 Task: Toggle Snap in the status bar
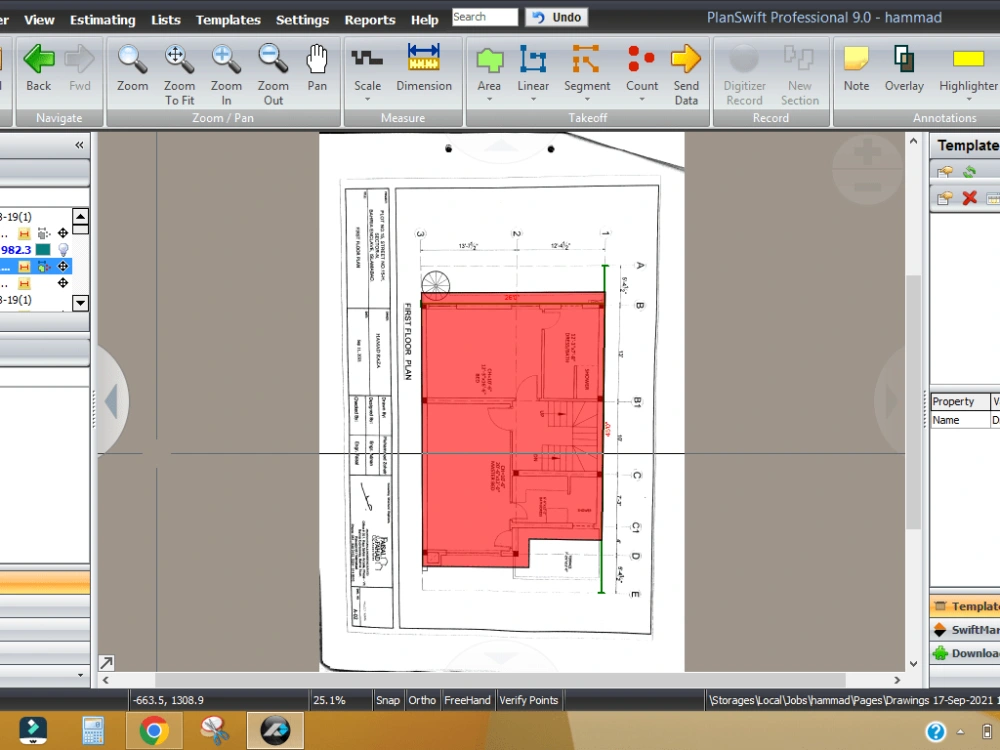(388, 700)
